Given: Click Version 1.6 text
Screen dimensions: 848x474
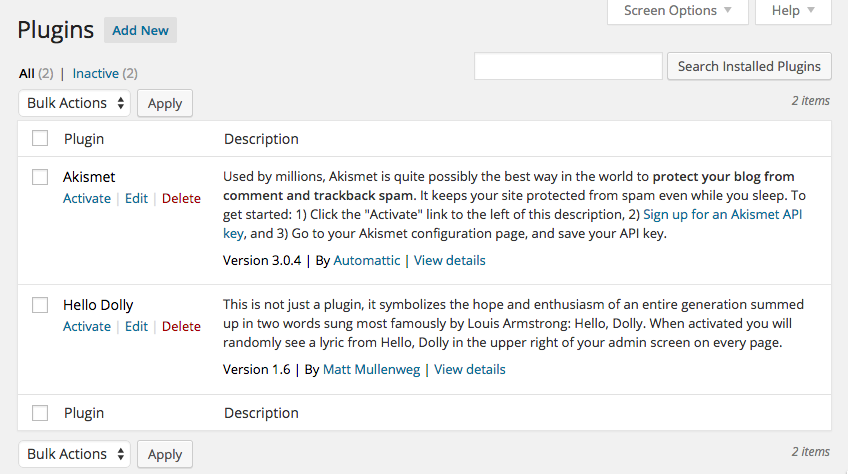Looking at the screenshot, I should pos(256,370).
